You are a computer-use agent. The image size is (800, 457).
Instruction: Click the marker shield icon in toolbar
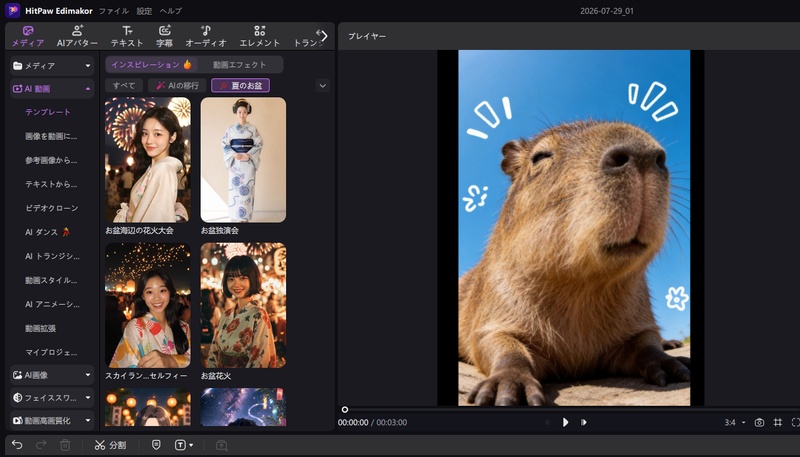tap(156, 445)
